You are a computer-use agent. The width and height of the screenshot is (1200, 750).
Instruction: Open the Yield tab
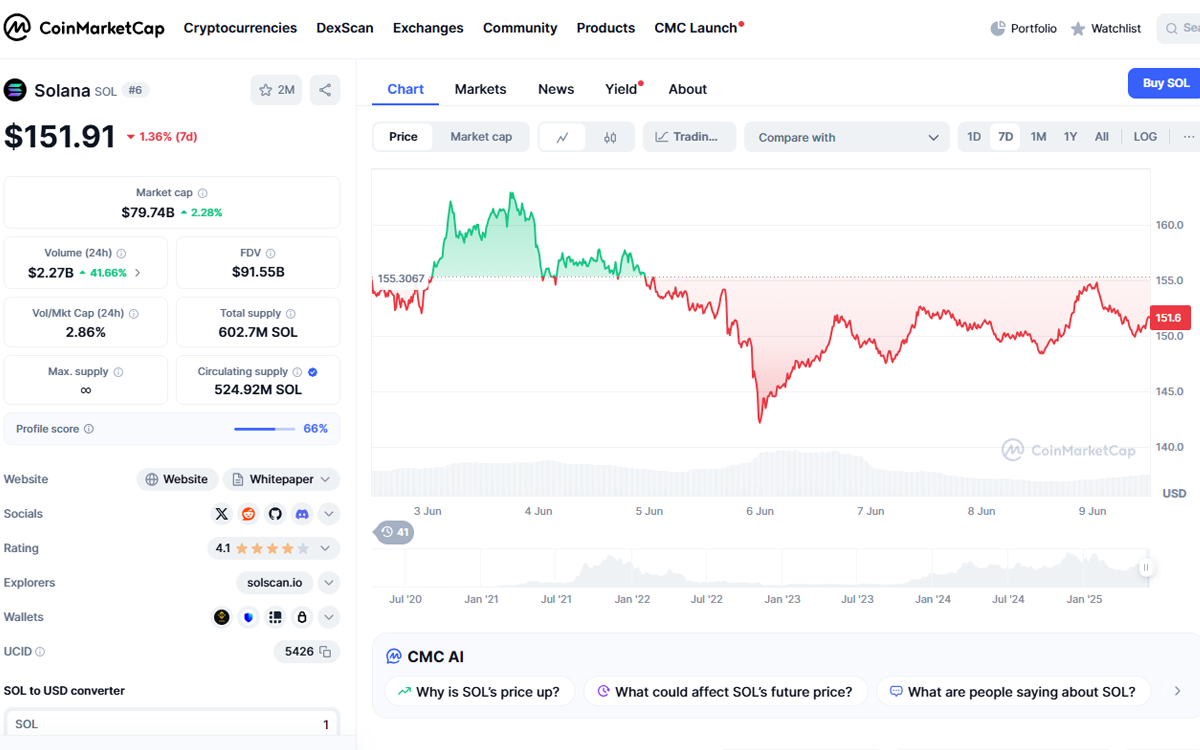click(621, 89)
